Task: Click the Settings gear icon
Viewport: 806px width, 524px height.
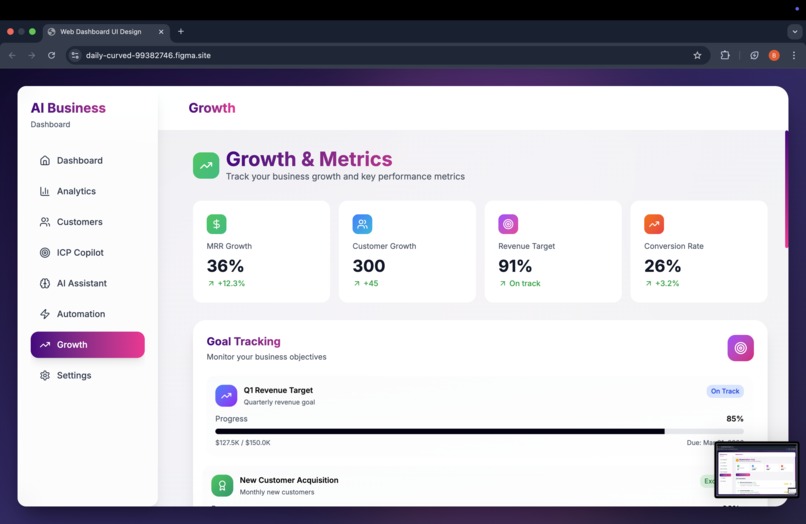Action: (x=45, y=375)
